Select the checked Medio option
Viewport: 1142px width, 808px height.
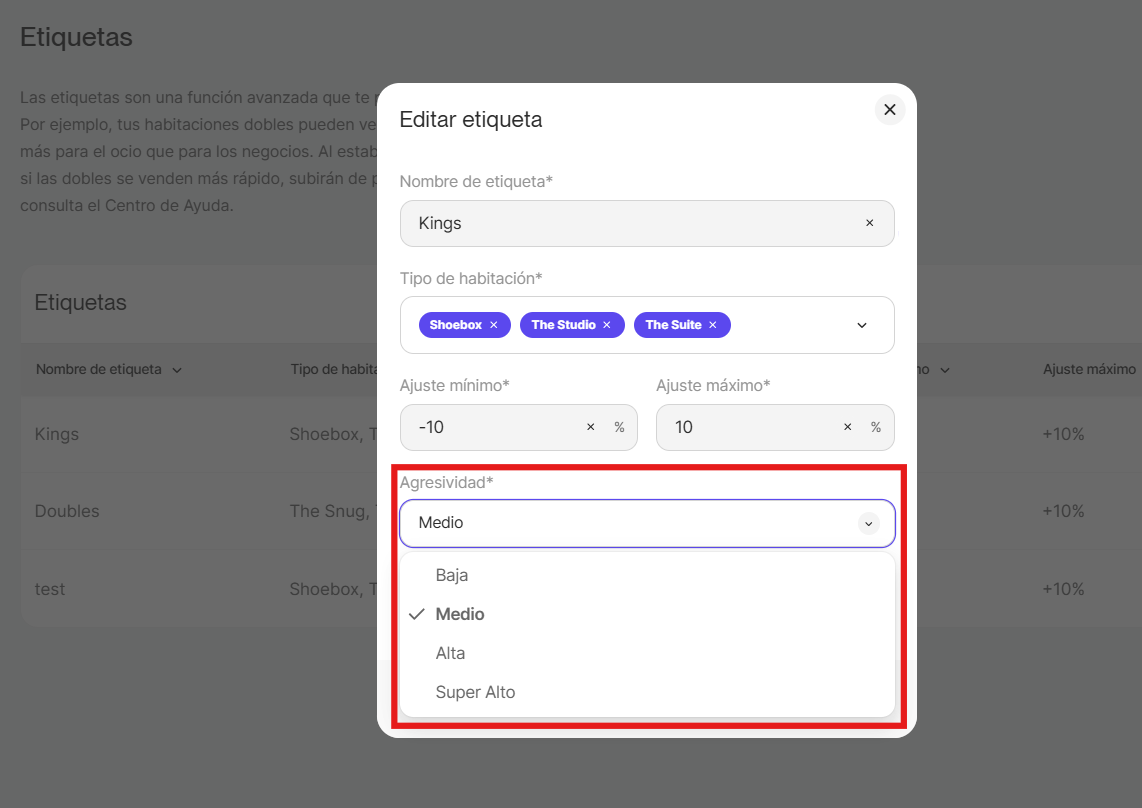(460, 614)
